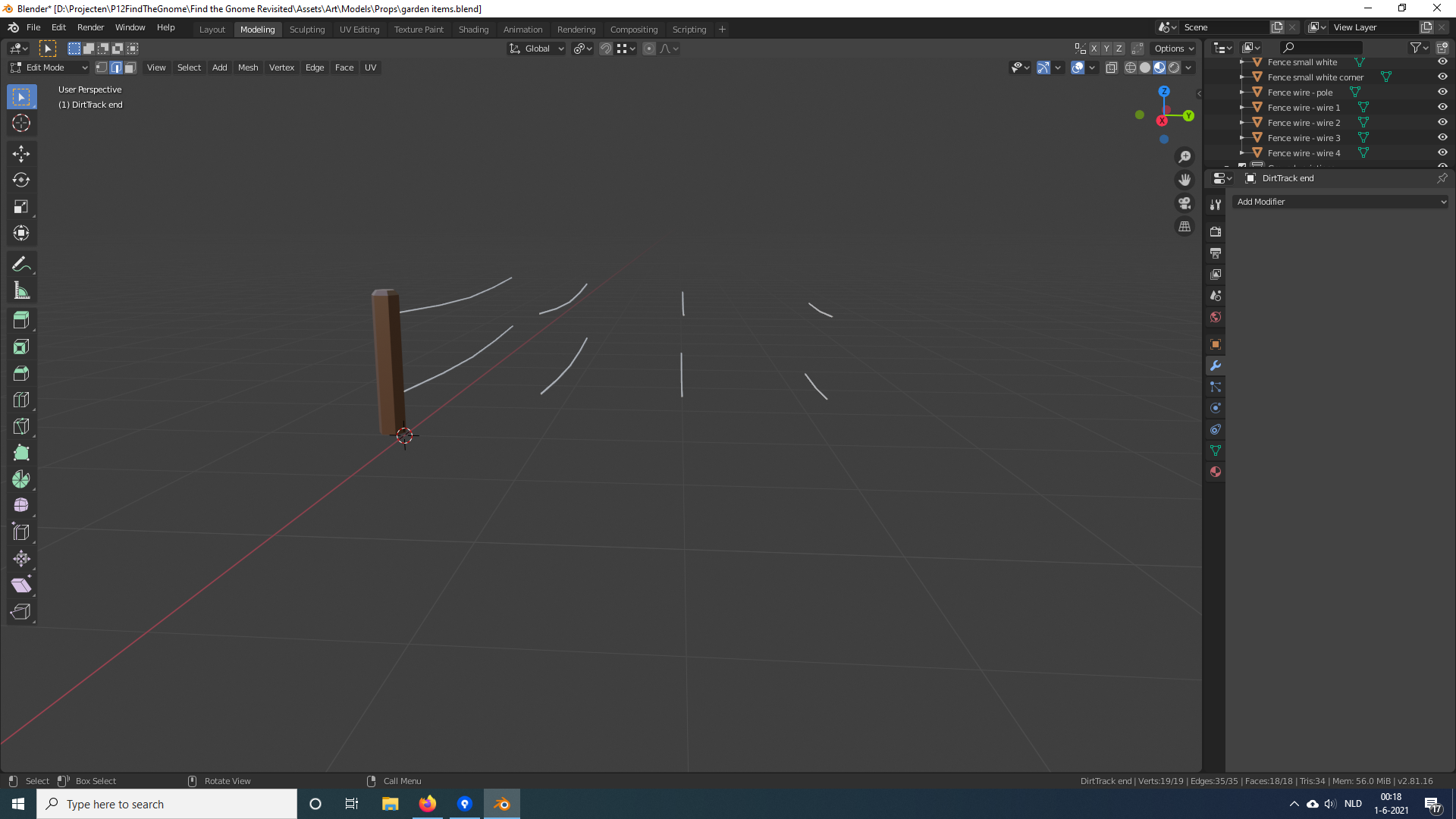This screenshot has height=819, width=1456.
Task: Open the World properties tab
Action: click(1215, 317)
